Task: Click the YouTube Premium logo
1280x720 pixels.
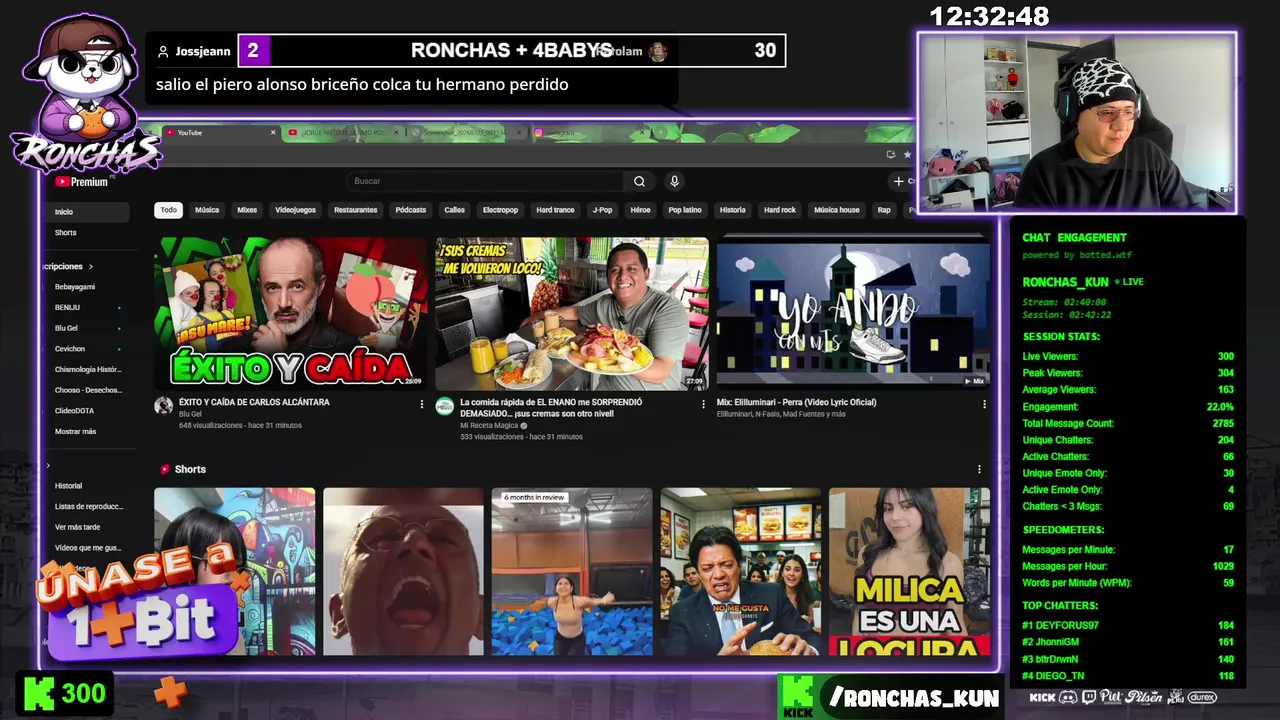Action: [x=82, y=182]
